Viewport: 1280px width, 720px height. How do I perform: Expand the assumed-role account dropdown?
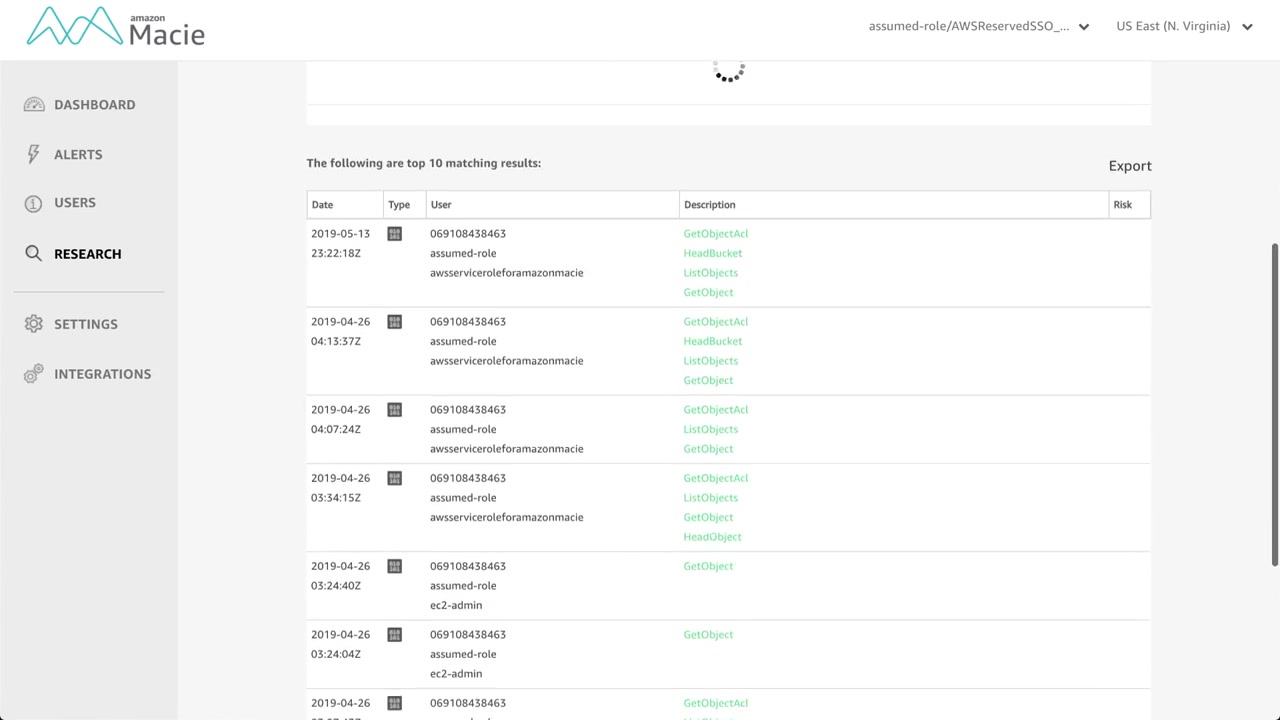point(1083,27)
